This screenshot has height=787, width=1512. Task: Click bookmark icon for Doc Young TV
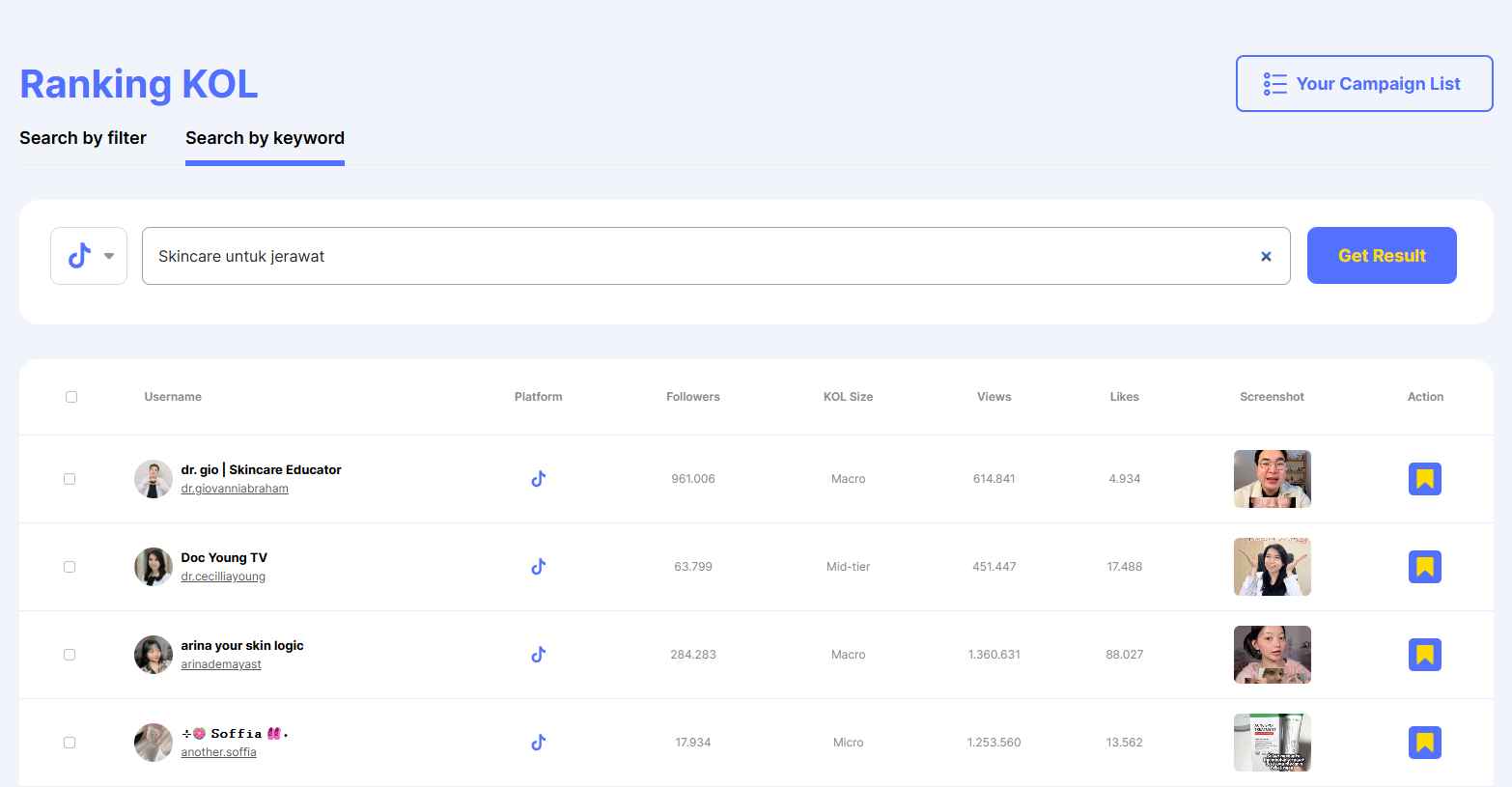1424,567
